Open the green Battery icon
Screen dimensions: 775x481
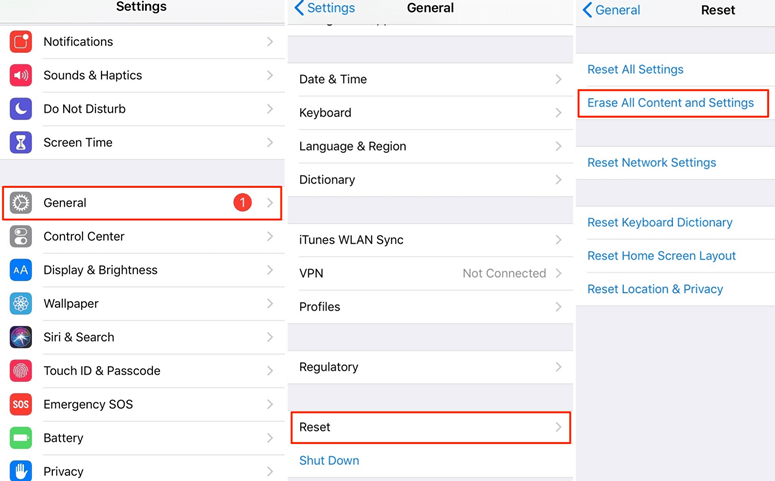21,438
